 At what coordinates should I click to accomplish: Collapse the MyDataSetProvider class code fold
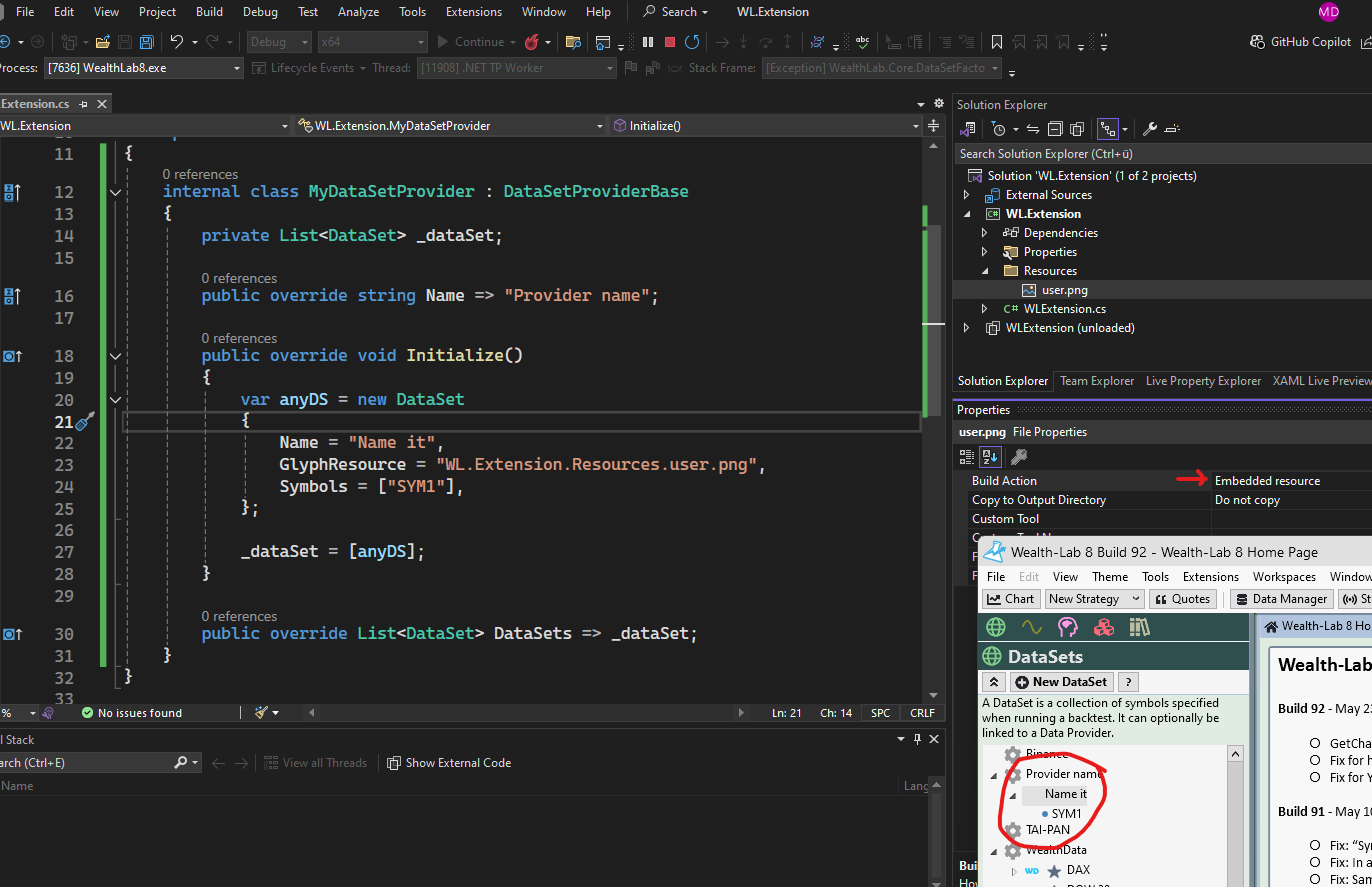[x=116, y=192]
